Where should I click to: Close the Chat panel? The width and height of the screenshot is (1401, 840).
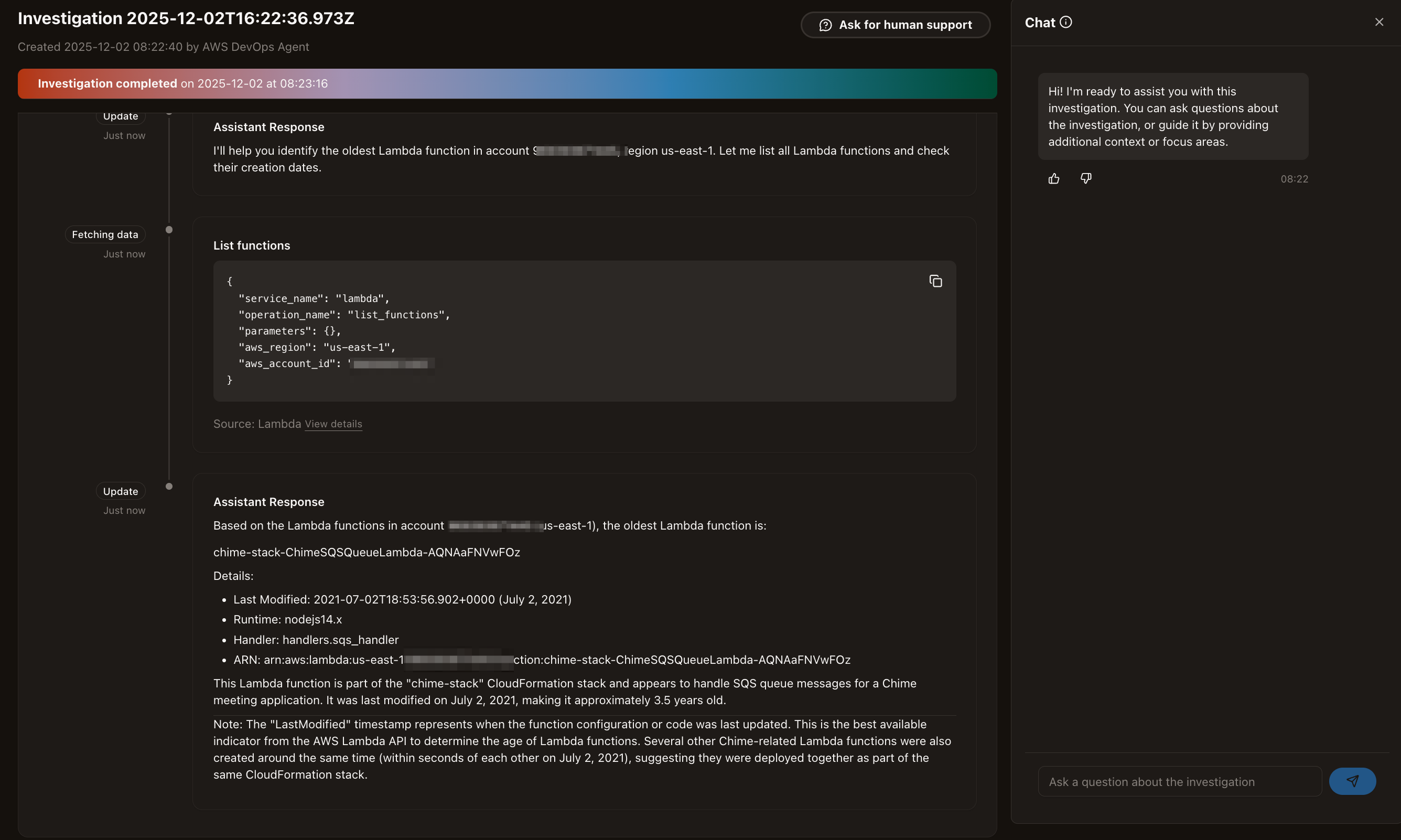point(1379,22)
